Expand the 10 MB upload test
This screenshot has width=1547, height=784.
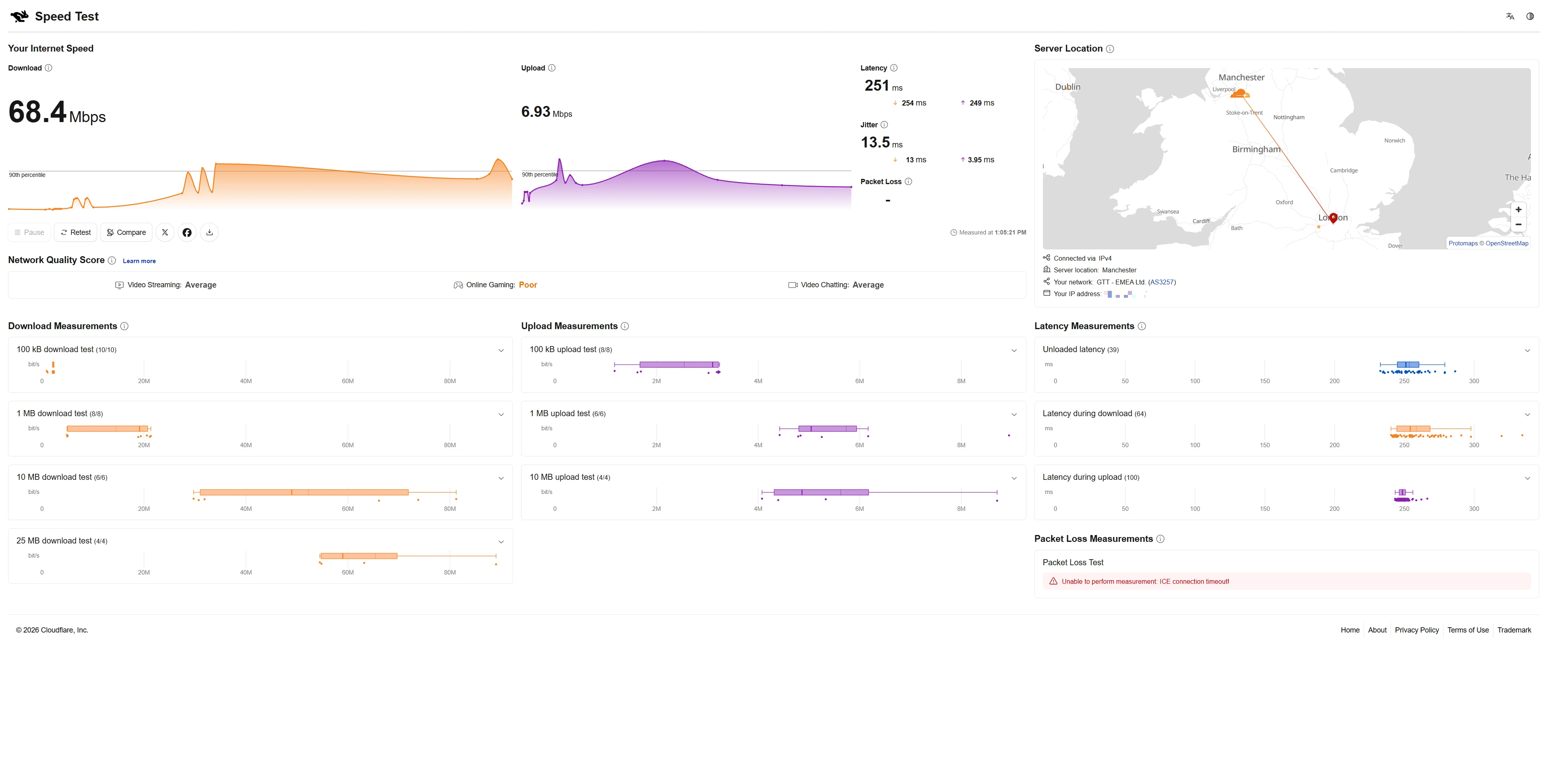point(1014,479)
